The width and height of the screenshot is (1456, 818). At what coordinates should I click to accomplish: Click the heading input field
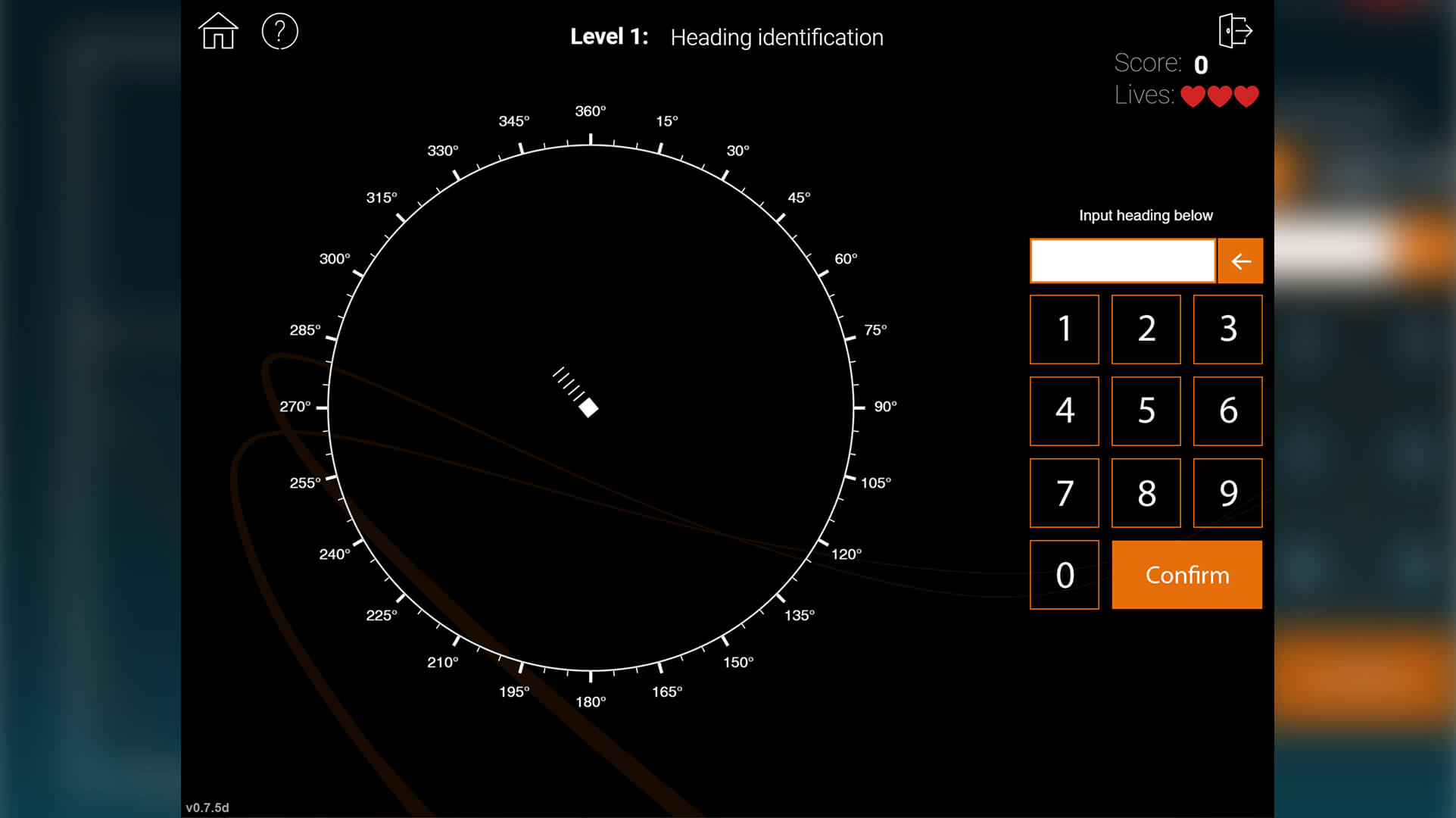1122,261
